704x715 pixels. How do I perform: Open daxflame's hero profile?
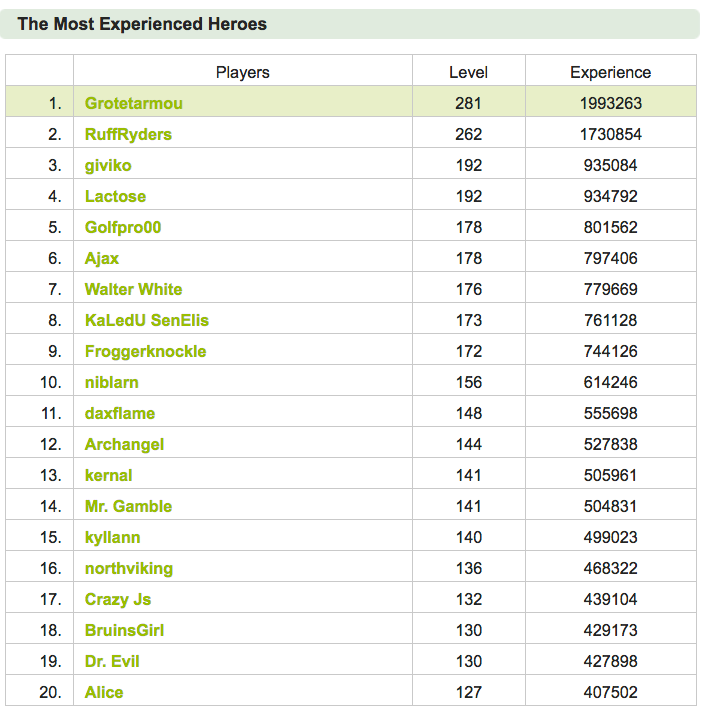[120, 414]
